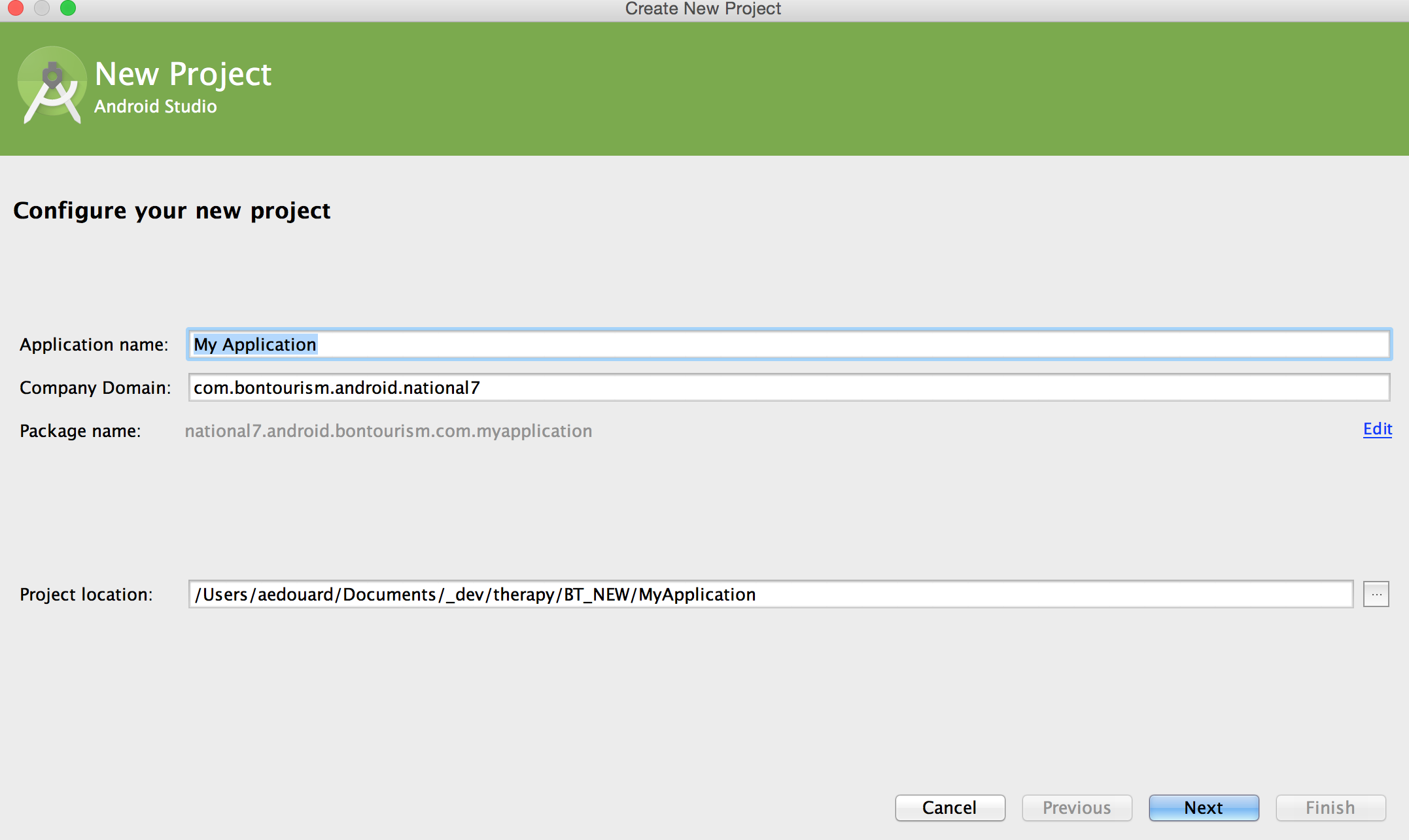Viewport: 1409px width, 840px height.
Task: Click the package name national7.android.bontourism.com.myapplication text
Action: 389,430
